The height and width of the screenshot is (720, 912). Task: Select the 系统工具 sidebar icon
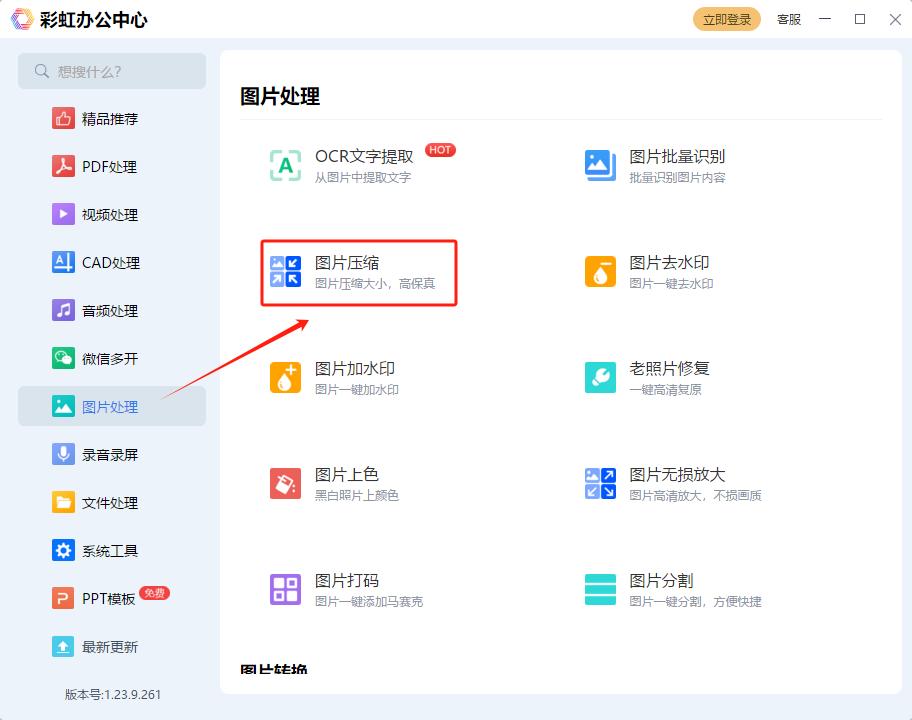[x=111, y=550]
